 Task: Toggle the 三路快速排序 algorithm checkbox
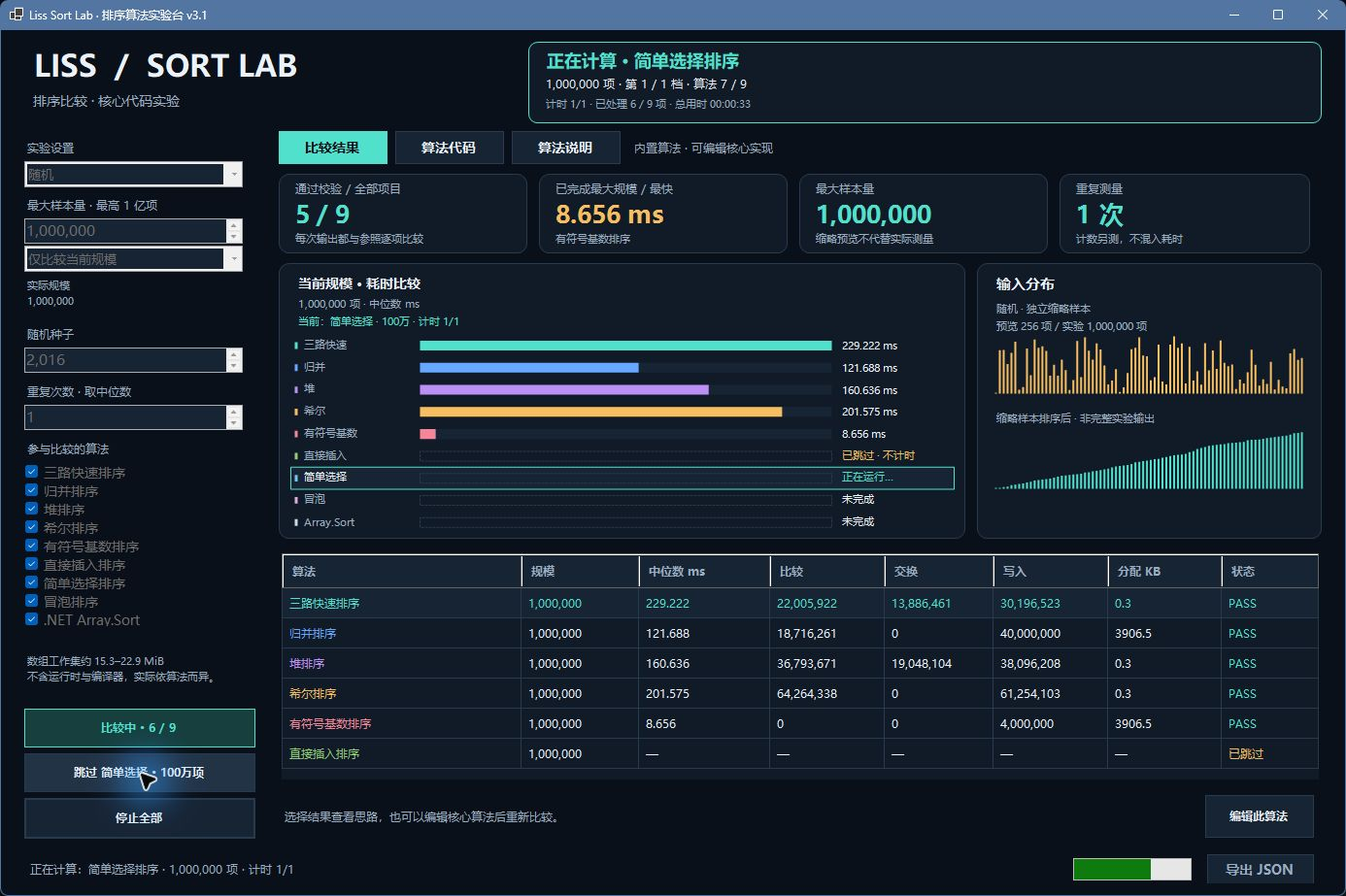[32, 473]
